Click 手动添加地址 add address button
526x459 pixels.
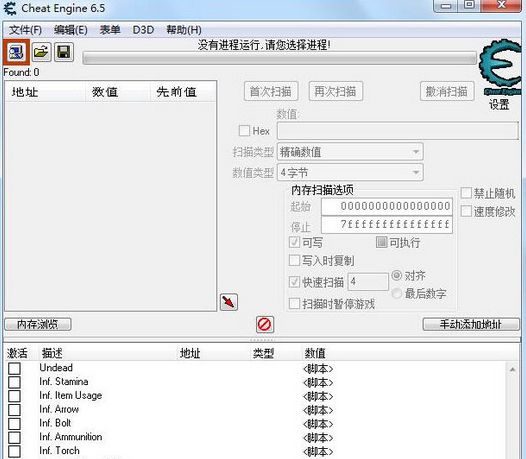471,324
